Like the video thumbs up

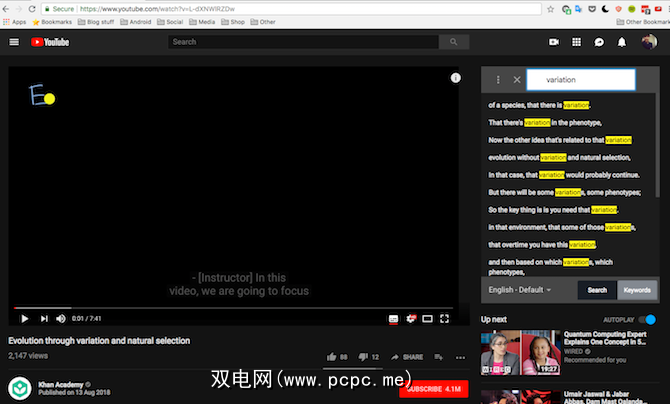click(x=337, y=357)
